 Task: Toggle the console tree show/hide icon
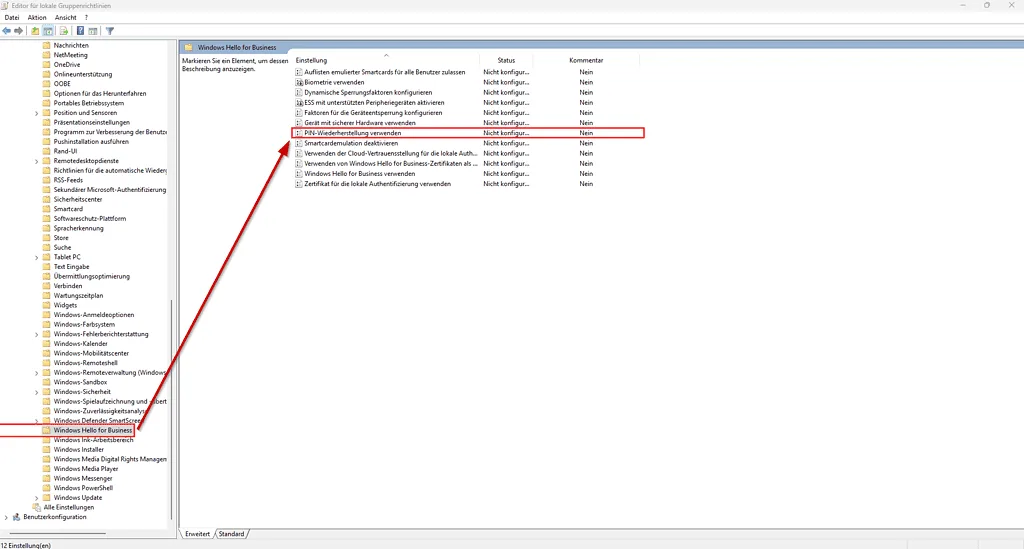point(48,31)
